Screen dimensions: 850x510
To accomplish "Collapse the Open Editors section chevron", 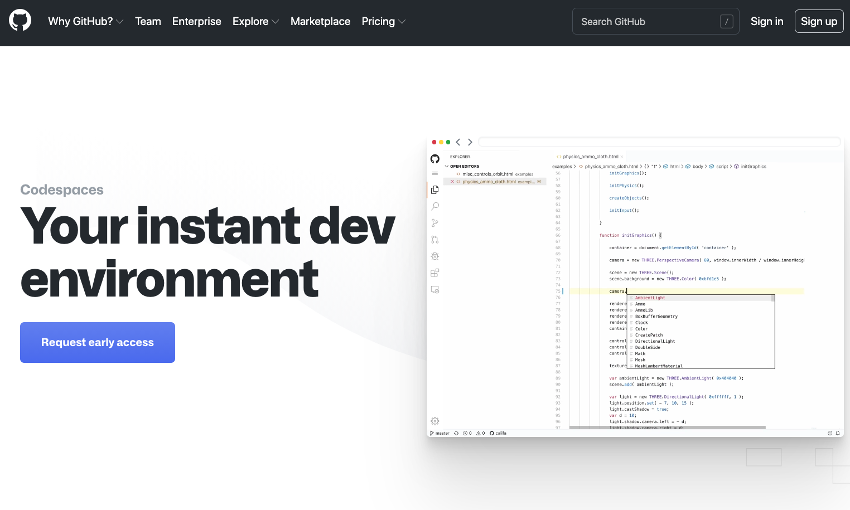I will [447, 166].
